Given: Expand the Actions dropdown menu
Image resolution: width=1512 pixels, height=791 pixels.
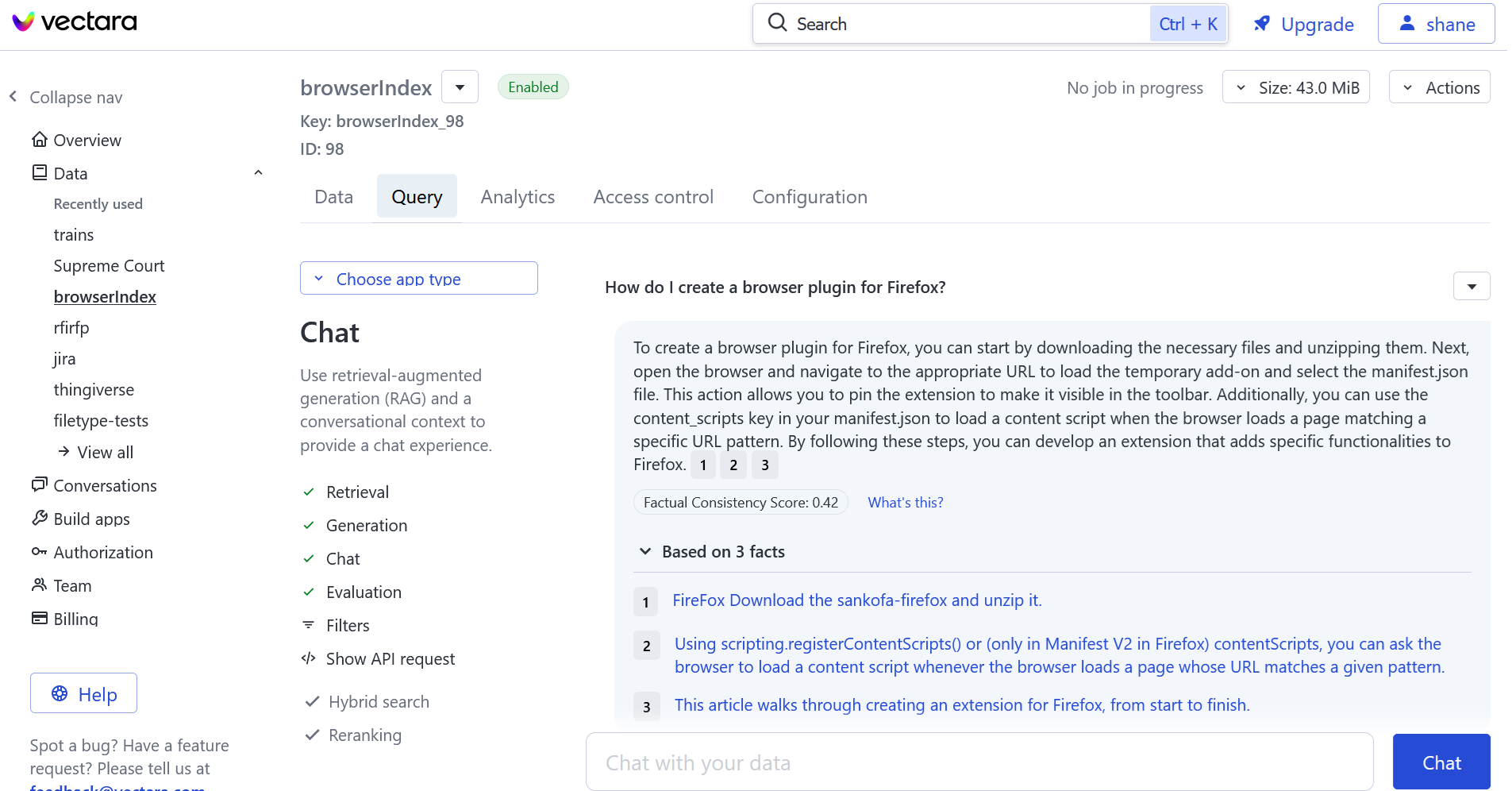Looking at the screenshot, I should [1439, 87].
